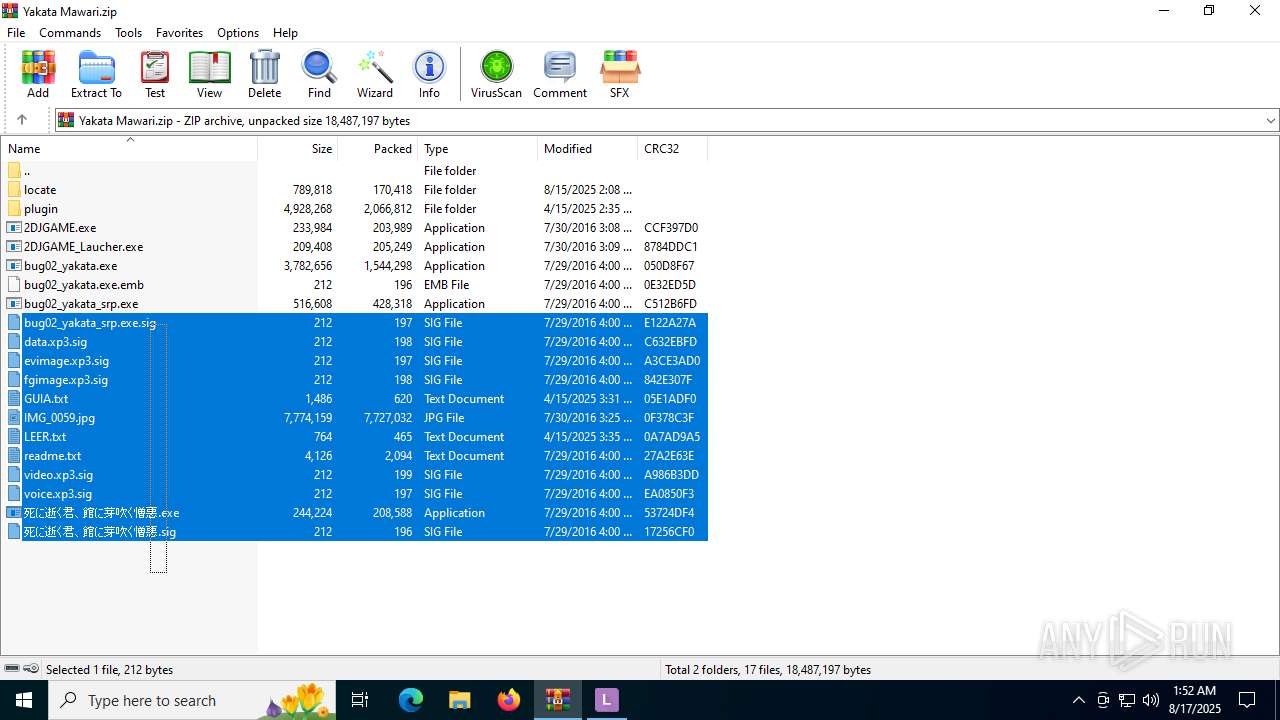This screenshot has height=720, width=1280.
Task: Open Task View on taskbar
Action: [x=360, y=700]
